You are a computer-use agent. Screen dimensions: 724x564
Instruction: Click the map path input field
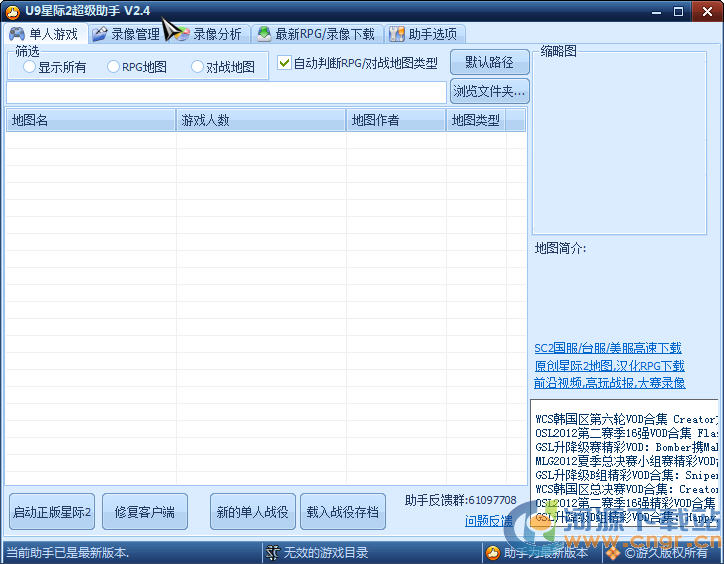coord(226,92)
